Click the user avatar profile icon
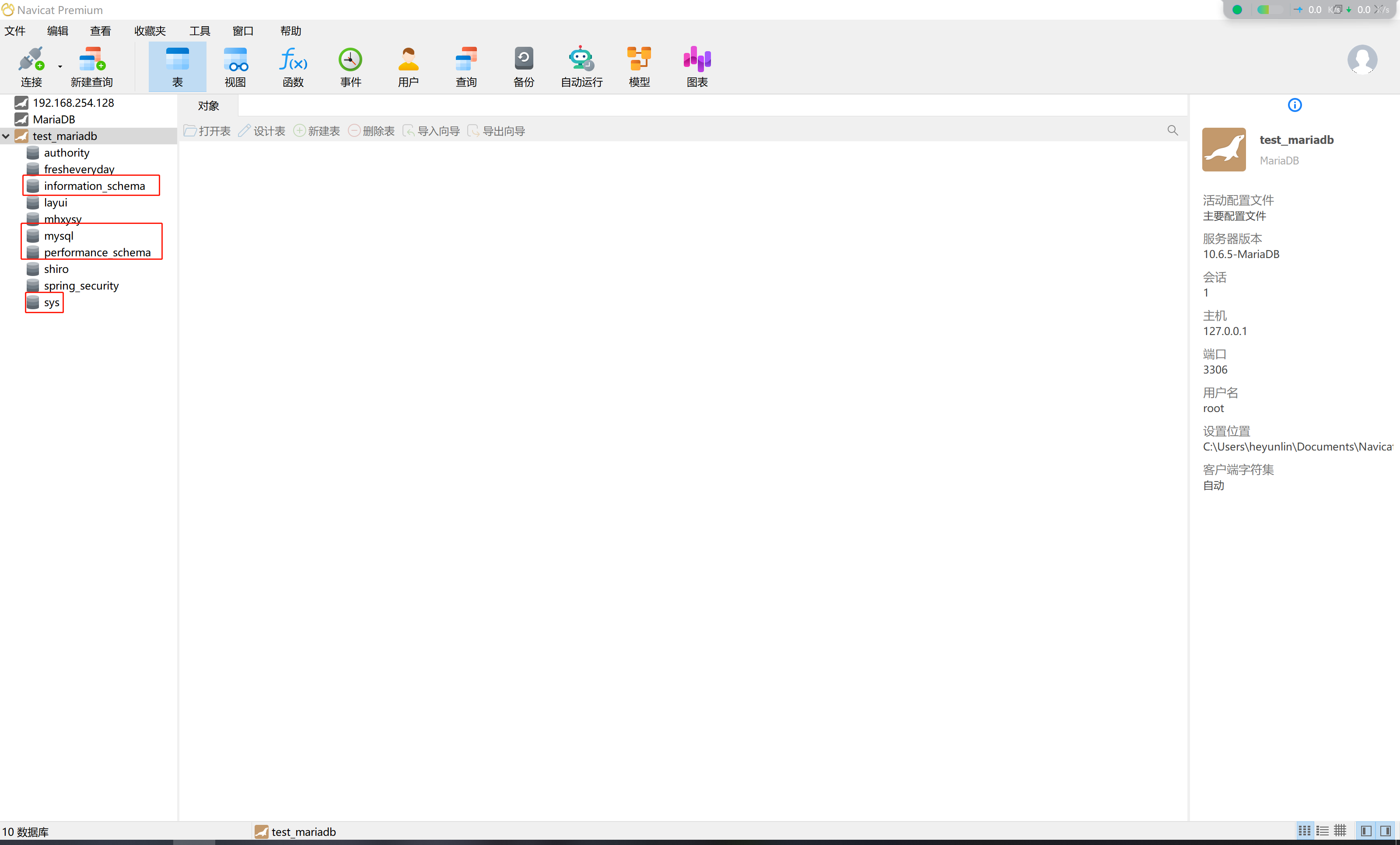The image size is (1400, 845). click(x=1362, y=59)
